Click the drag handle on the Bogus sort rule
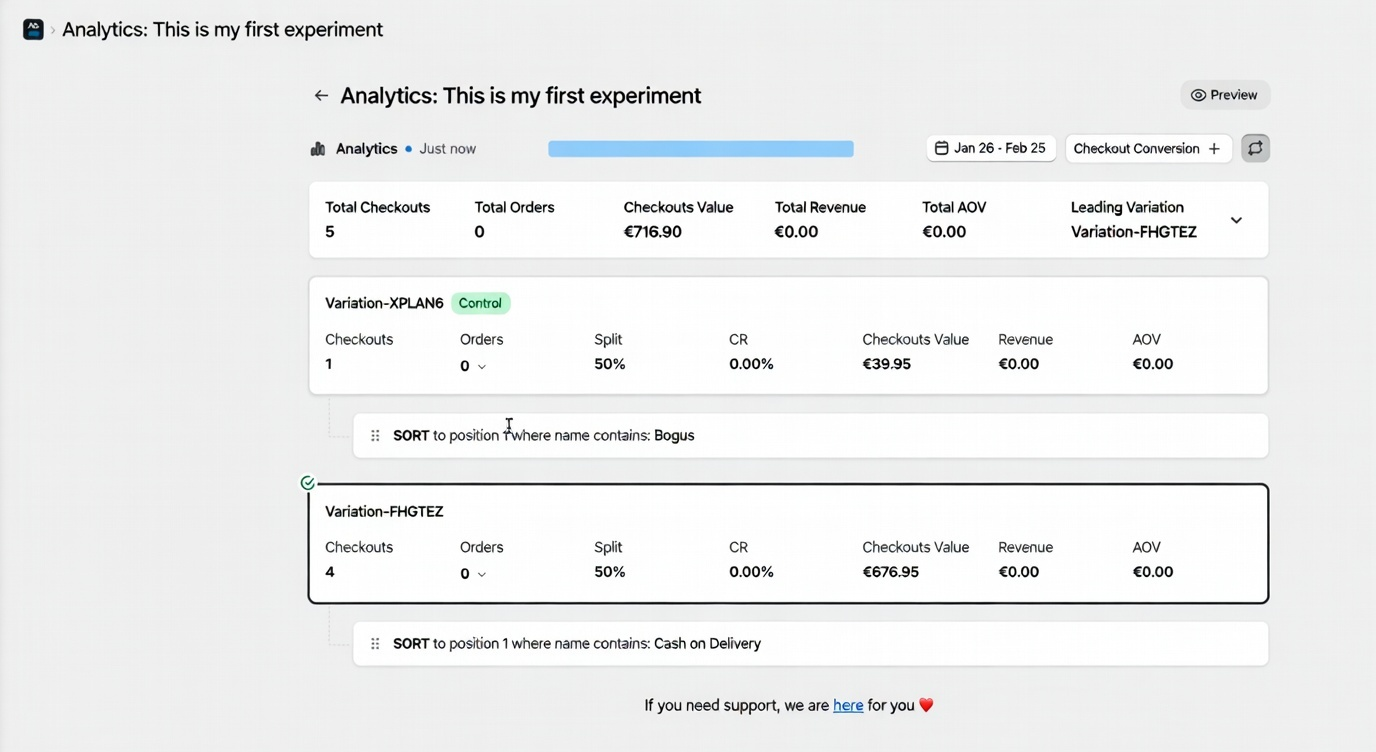Screen dimensions: 1376x752 (375, 436)
